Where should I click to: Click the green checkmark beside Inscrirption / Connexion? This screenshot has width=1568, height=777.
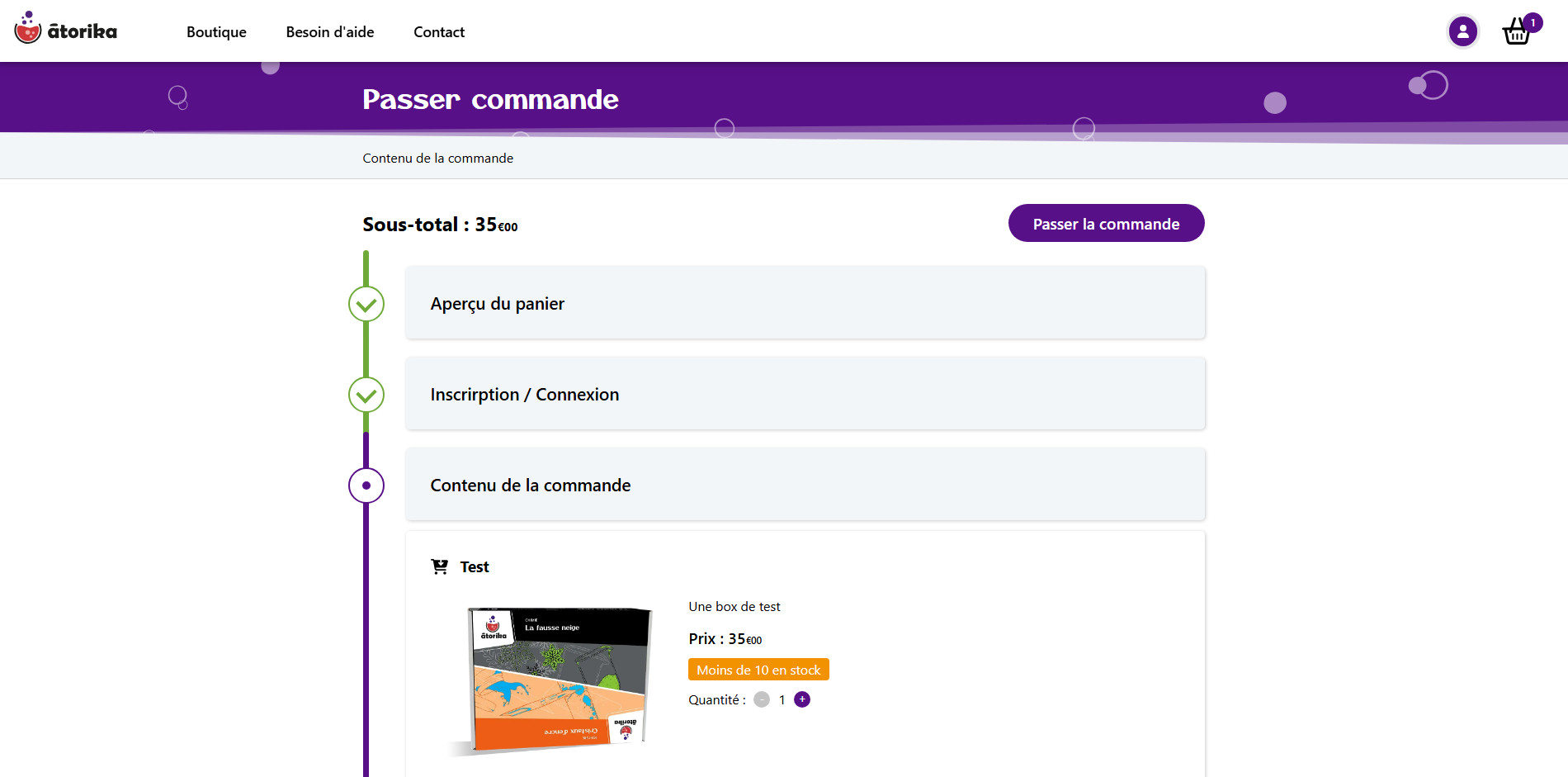coord(366,396)
